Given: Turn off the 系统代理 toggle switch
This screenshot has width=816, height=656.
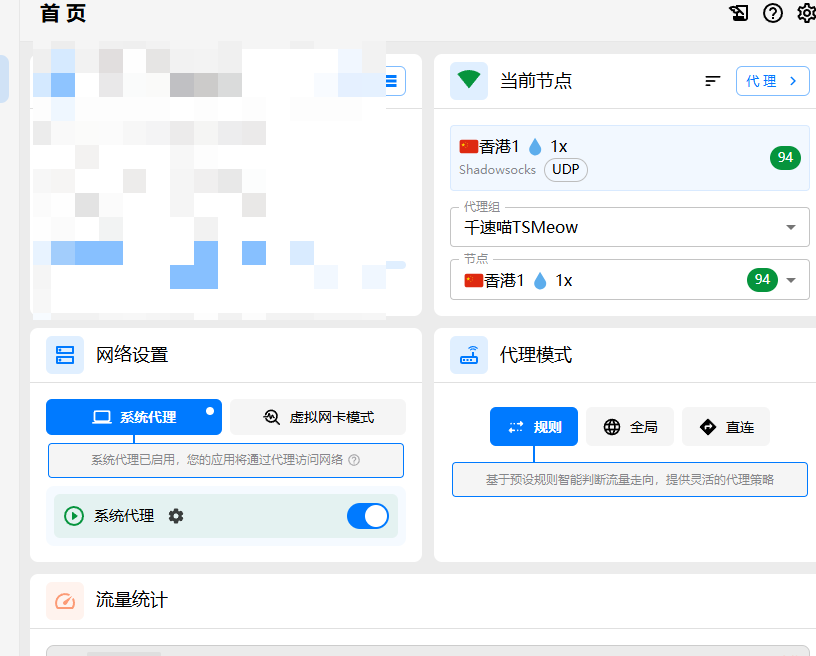Looking at the screenshot, I should click(x=367, y=516).
